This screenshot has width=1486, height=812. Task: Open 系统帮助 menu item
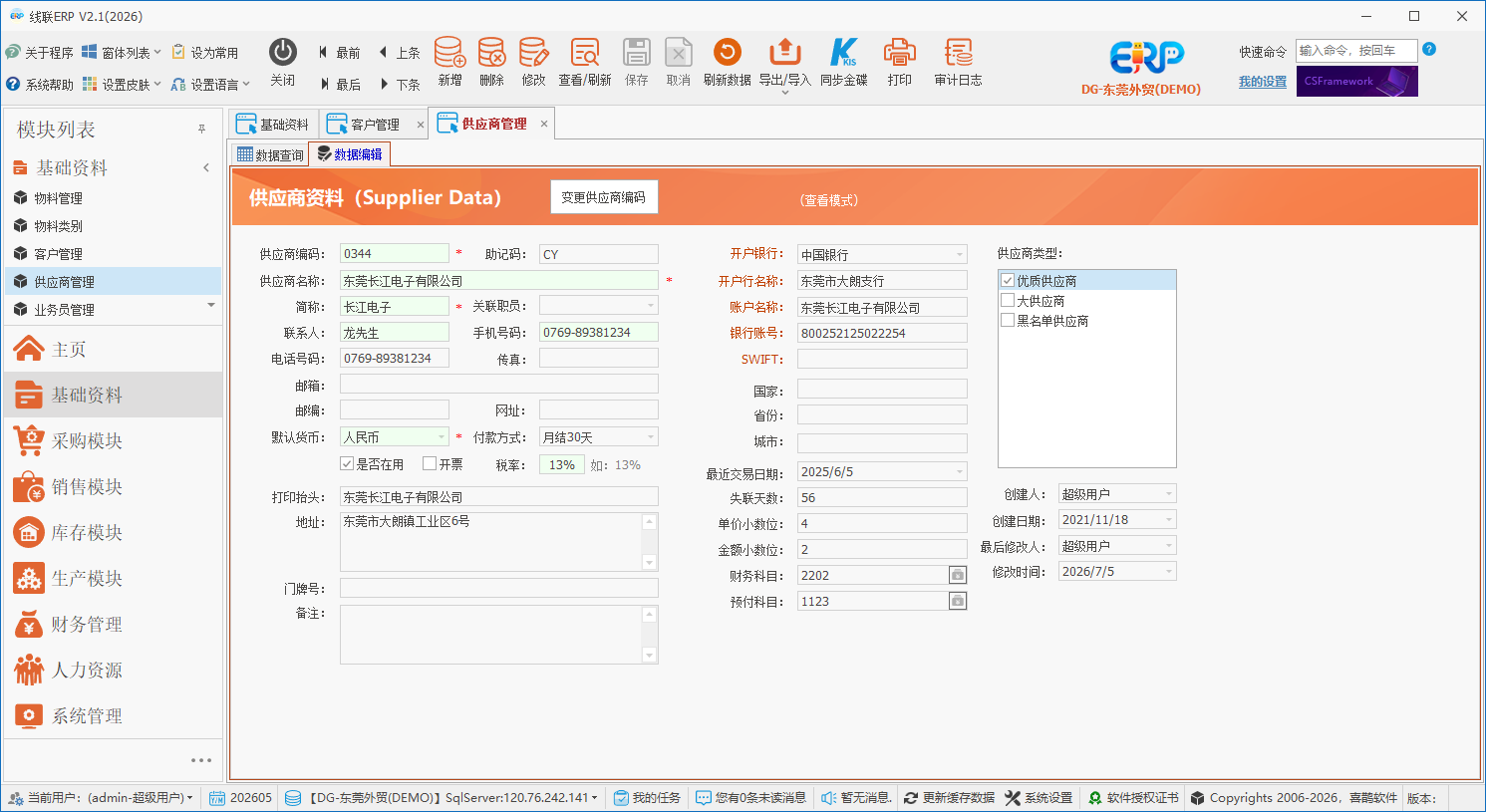40,84
